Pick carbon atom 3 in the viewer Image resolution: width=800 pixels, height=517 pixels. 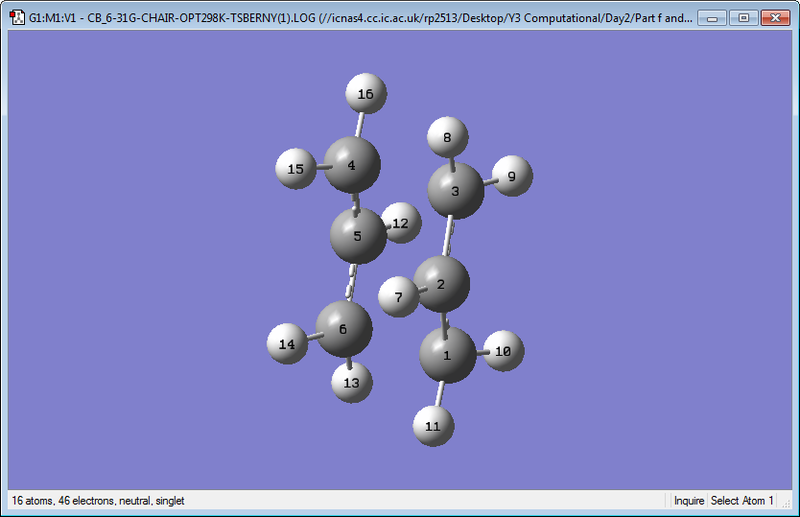(x=455, y=191)
